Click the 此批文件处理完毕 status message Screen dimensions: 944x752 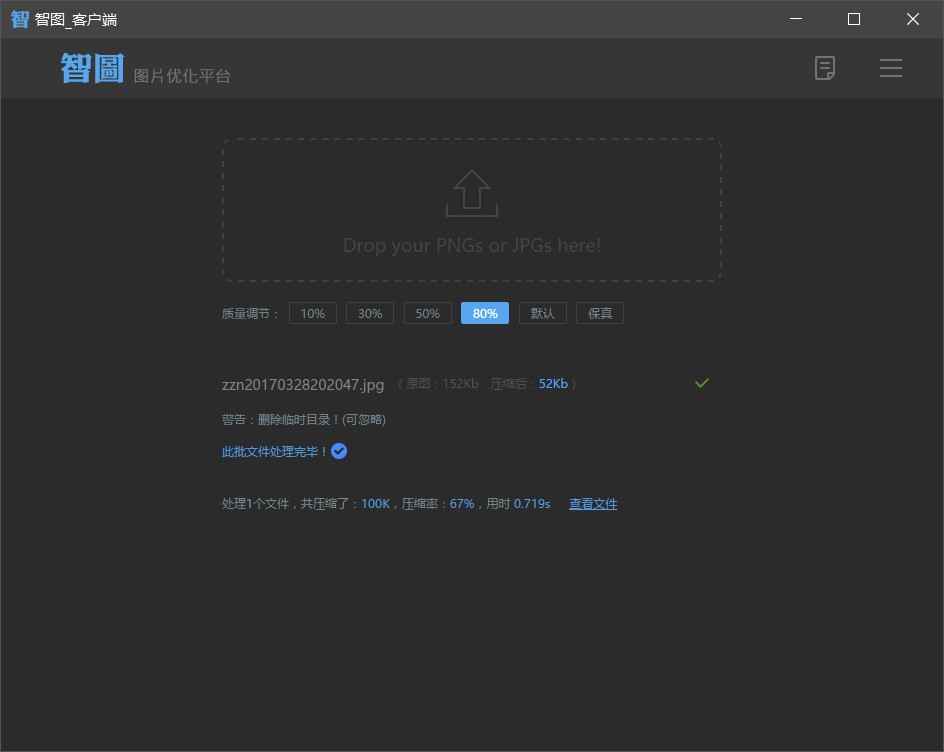tap(274, 452)
